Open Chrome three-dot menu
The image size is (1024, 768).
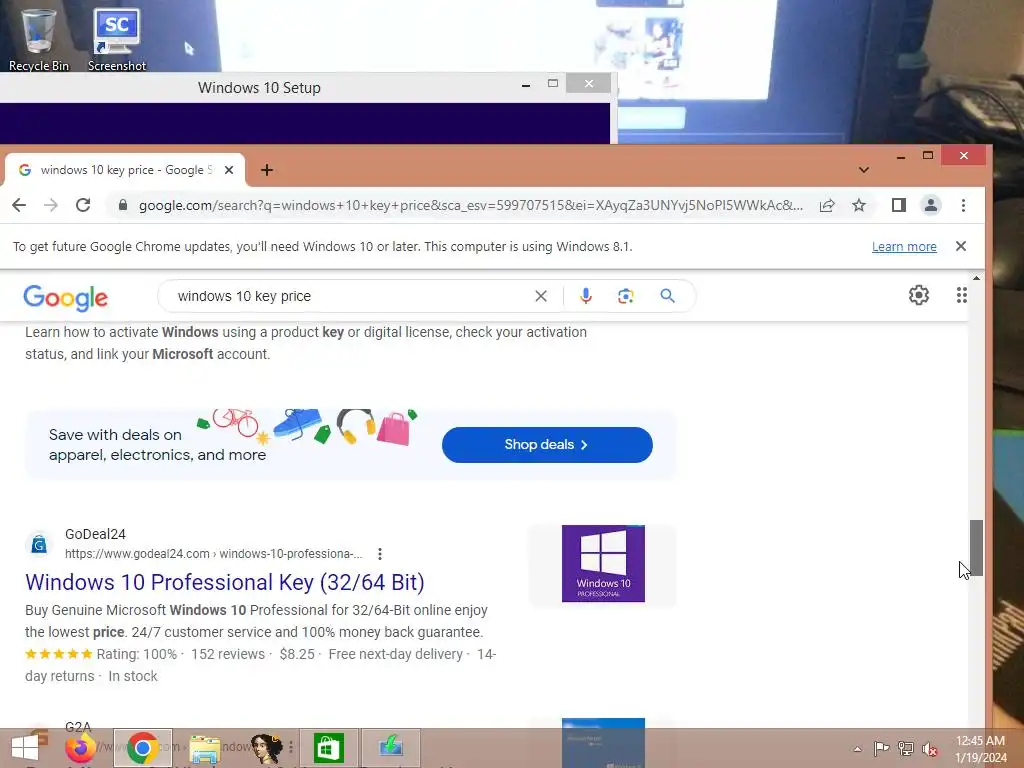[963, 205]
